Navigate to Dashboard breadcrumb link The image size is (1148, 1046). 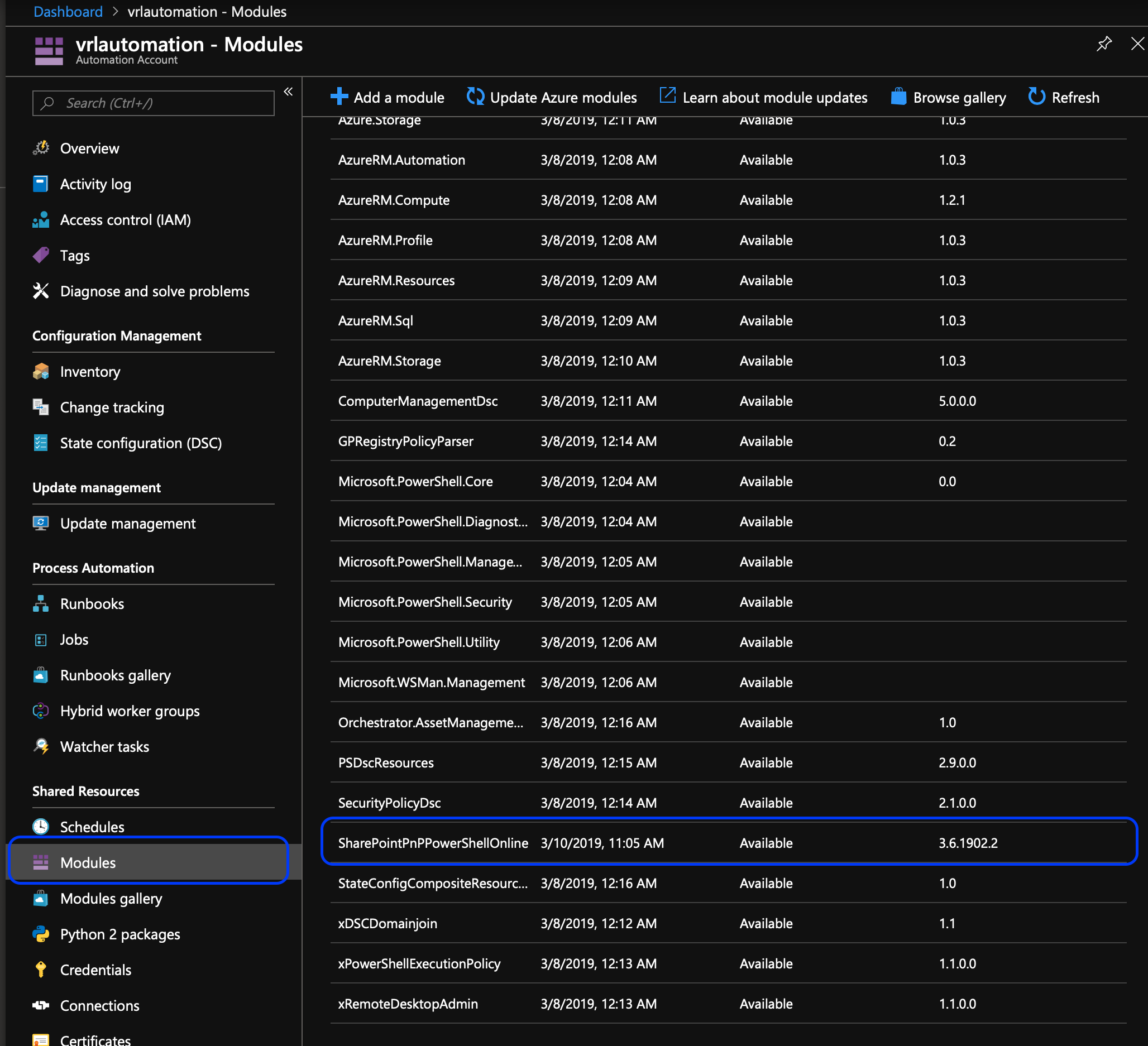tap(68, 11)
